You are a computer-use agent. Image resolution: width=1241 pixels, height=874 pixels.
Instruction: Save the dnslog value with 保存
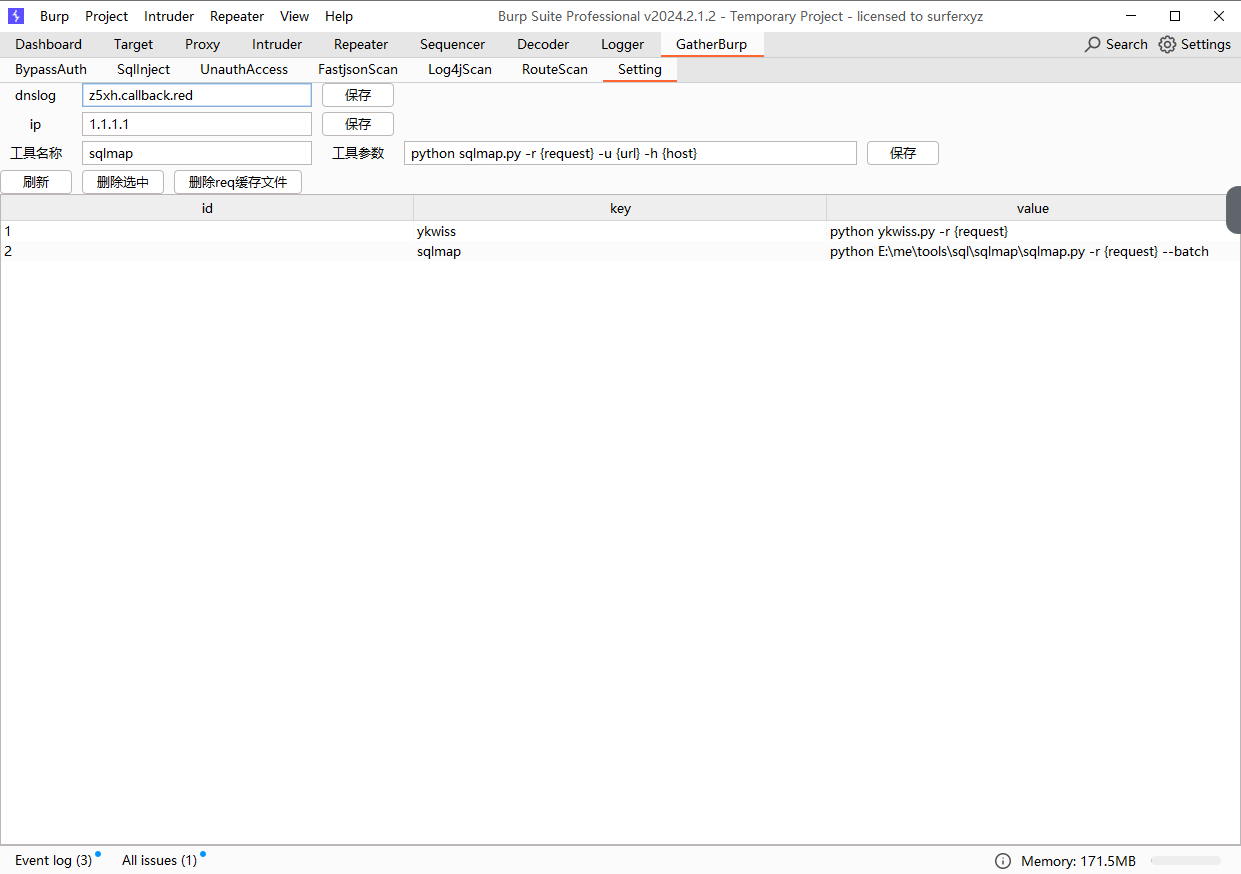(358, 95)
